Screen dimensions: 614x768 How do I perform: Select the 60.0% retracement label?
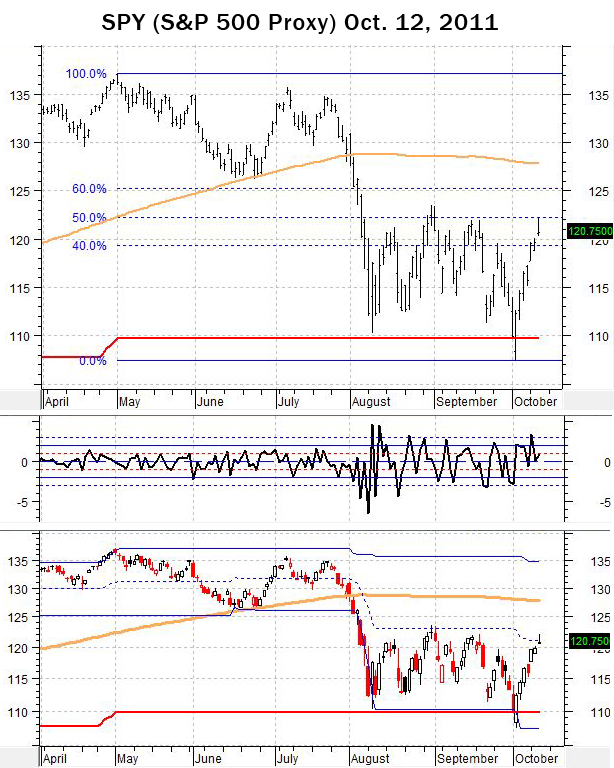pos(89,189)
